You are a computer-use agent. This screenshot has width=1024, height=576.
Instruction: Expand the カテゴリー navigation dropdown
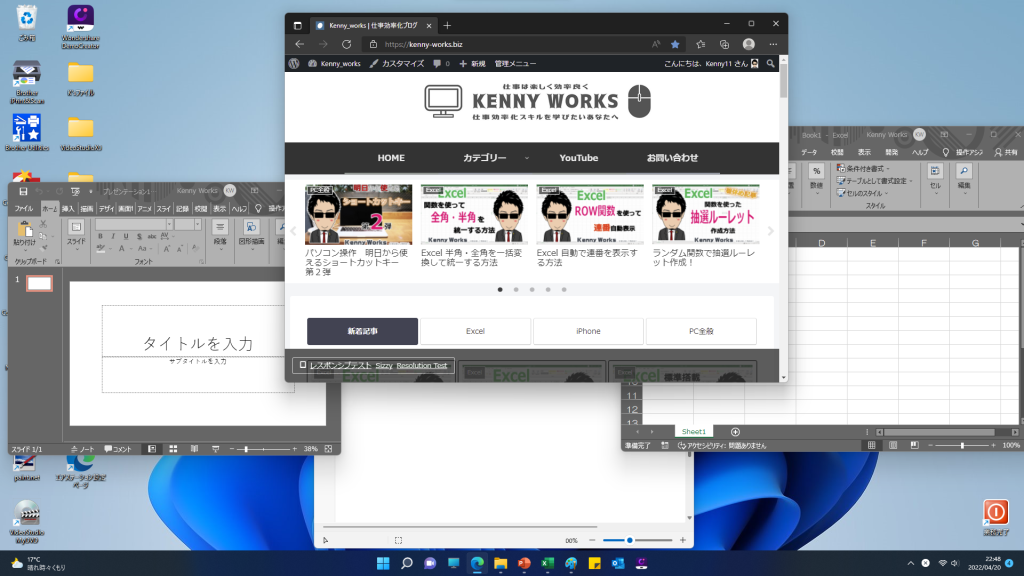coord(497,158)
